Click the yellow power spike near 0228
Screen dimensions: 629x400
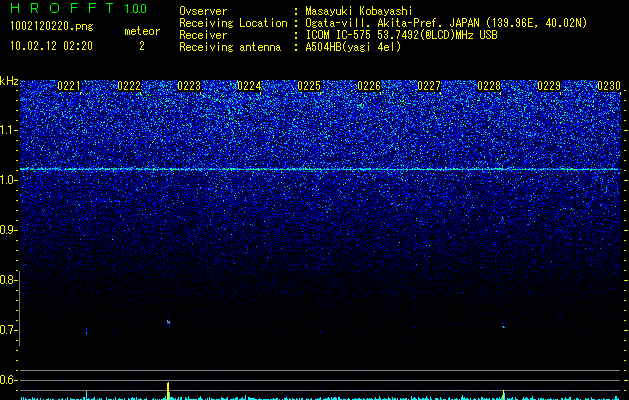coord(503,395)
